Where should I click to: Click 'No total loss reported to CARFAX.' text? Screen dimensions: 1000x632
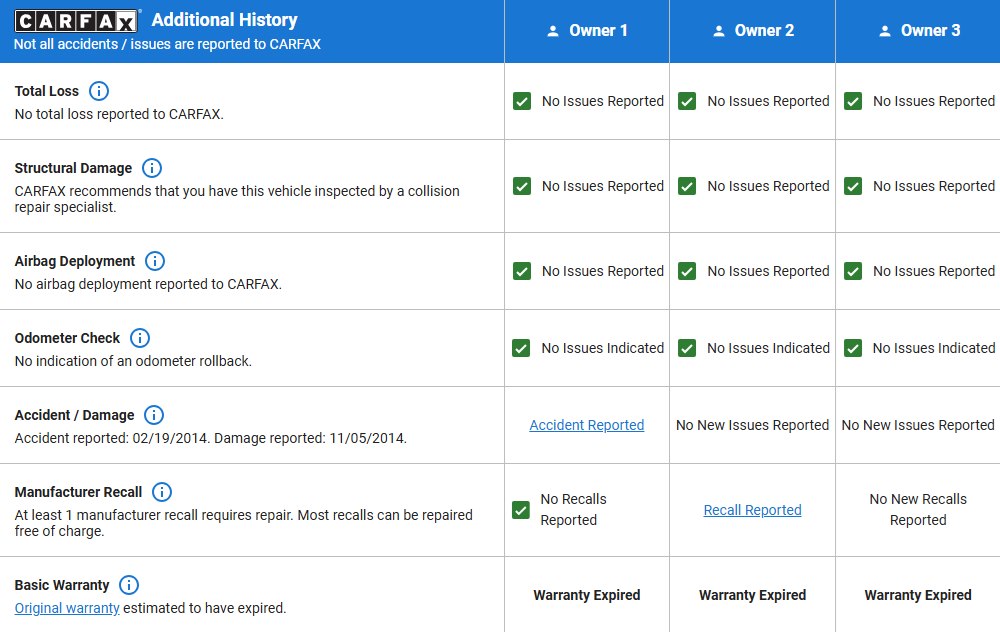pos(119,115)
